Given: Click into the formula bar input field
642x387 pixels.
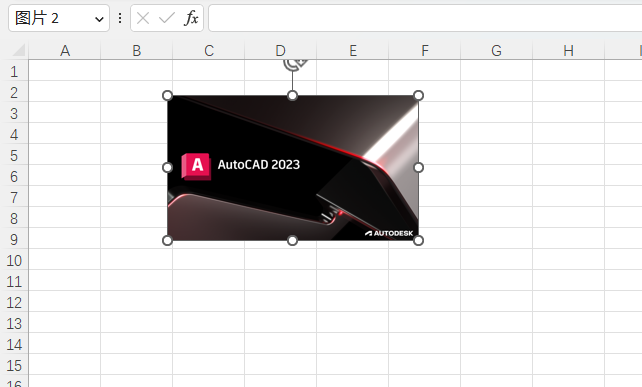Looking at the screenshot, I should point(425,18).
